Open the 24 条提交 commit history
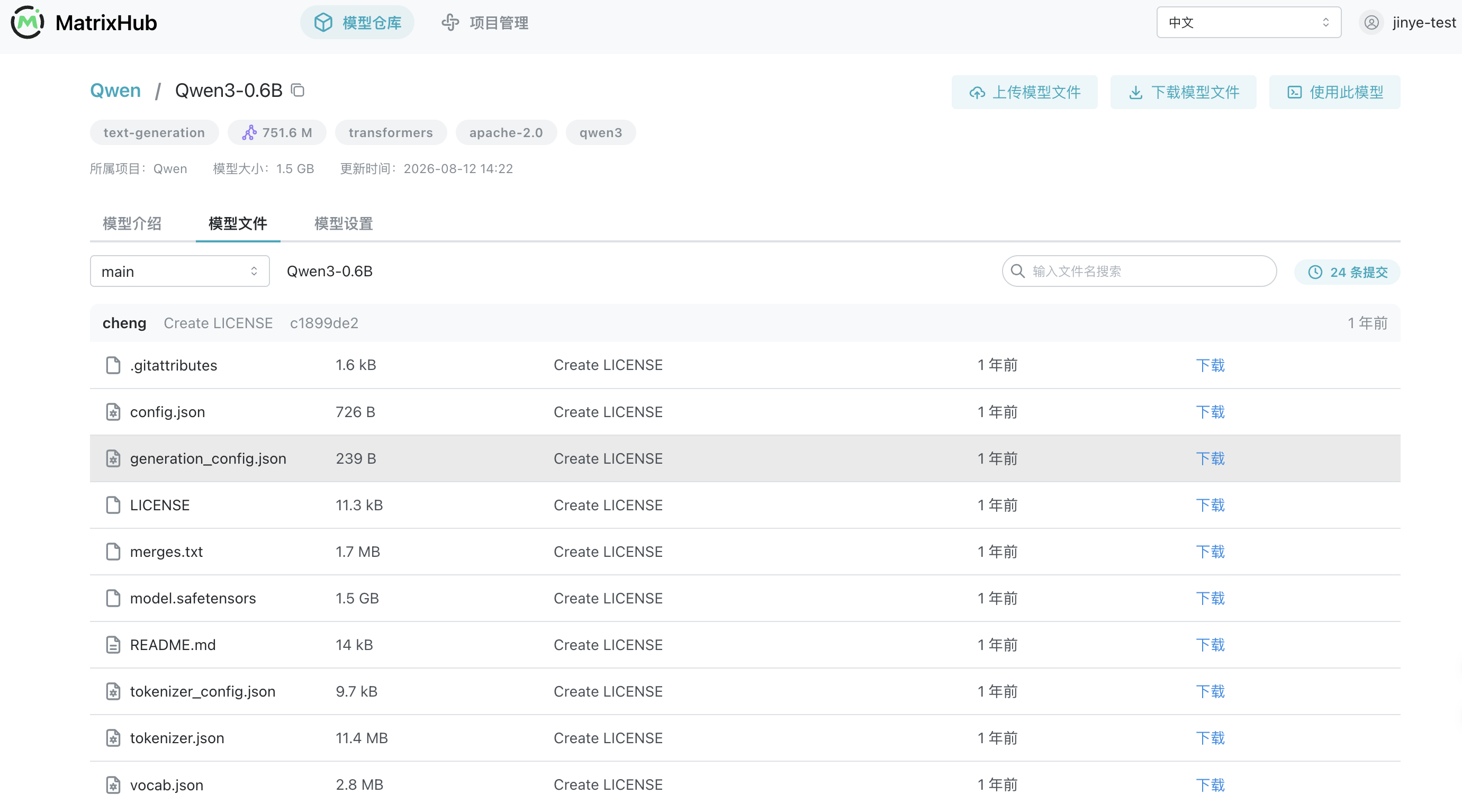The image size is (1462, 812). point(1347,272)
